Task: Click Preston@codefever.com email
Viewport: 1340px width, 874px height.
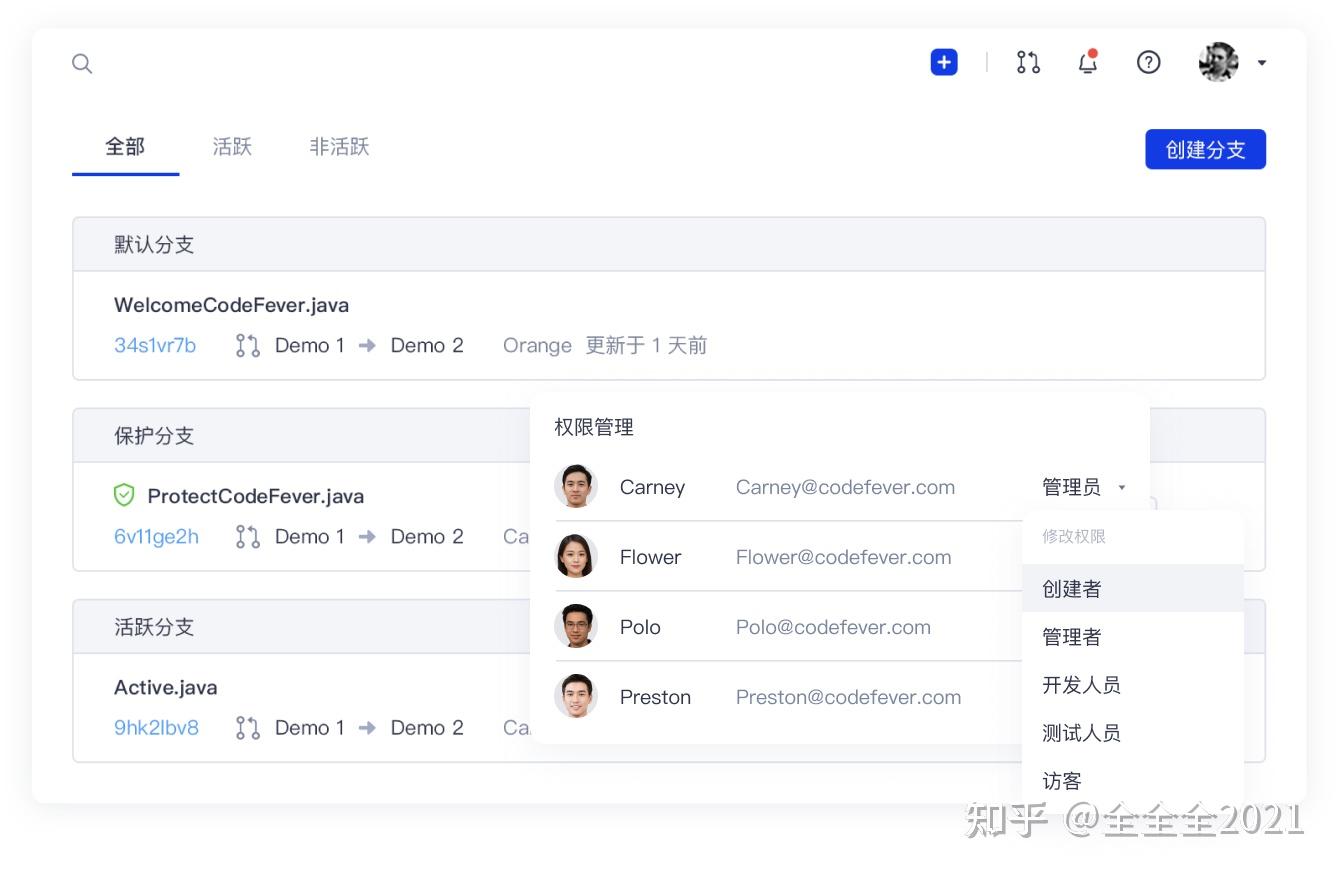Action: (x=848, y=697)
